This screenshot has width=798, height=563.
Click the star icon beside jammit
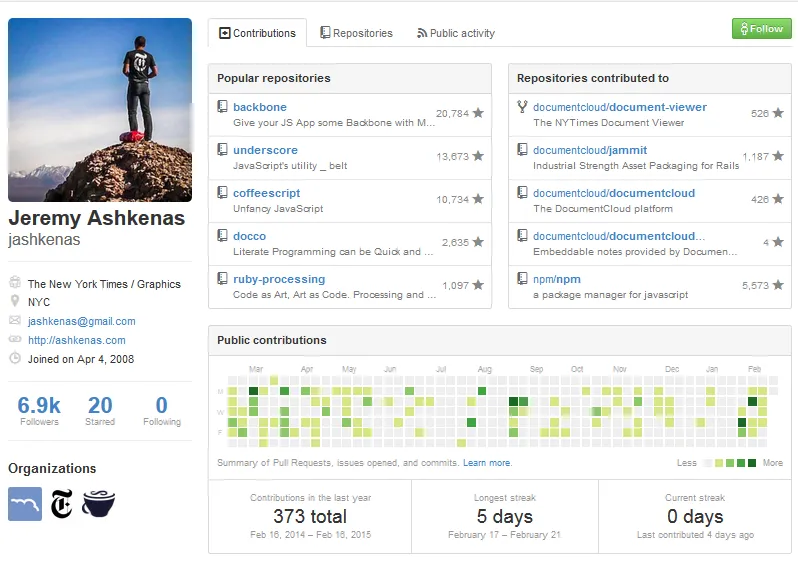(x=778, y=156)
